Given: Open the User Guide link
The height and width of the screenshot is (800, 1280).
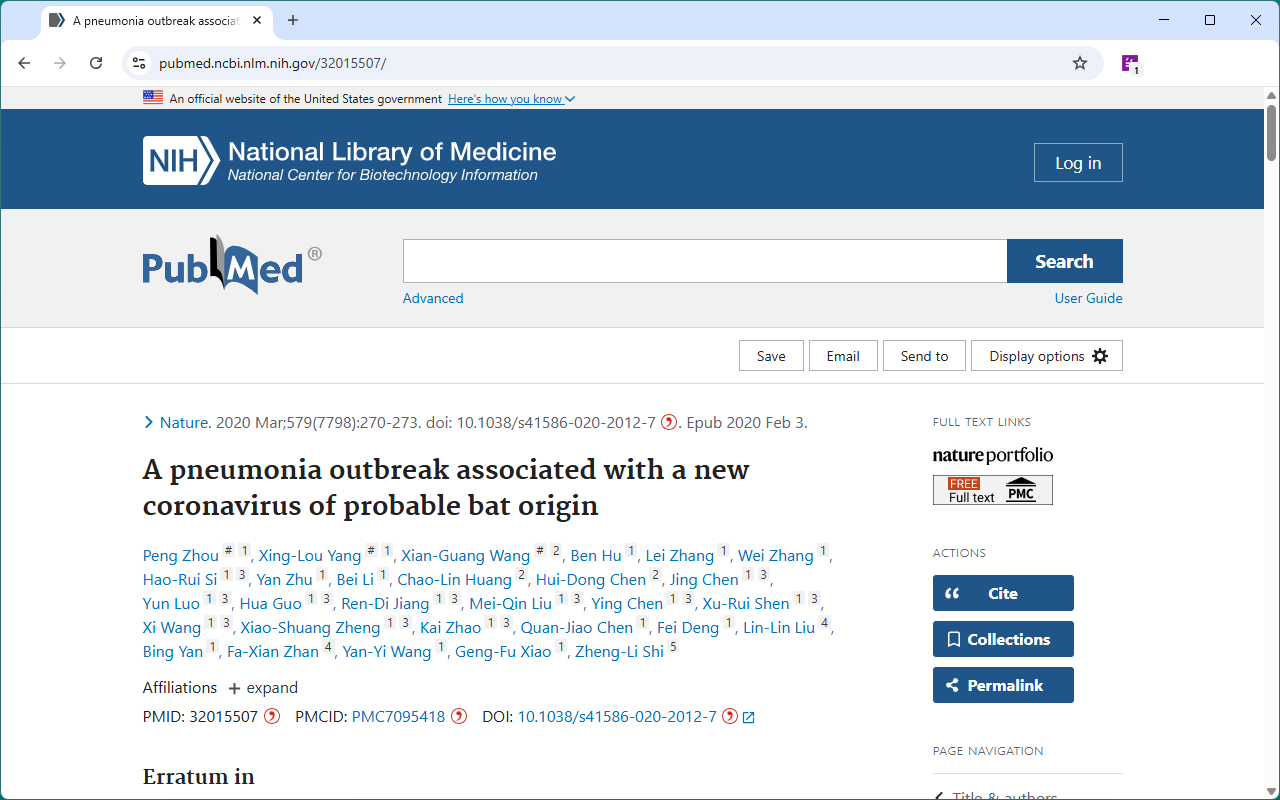Looking at the screenshot, I should tap(1088, 298).
